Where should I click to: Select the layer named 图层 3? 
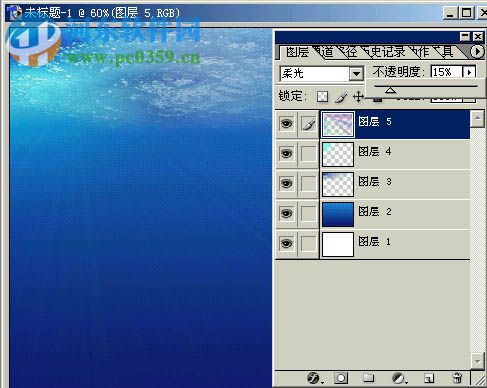[x=375, y=182]
